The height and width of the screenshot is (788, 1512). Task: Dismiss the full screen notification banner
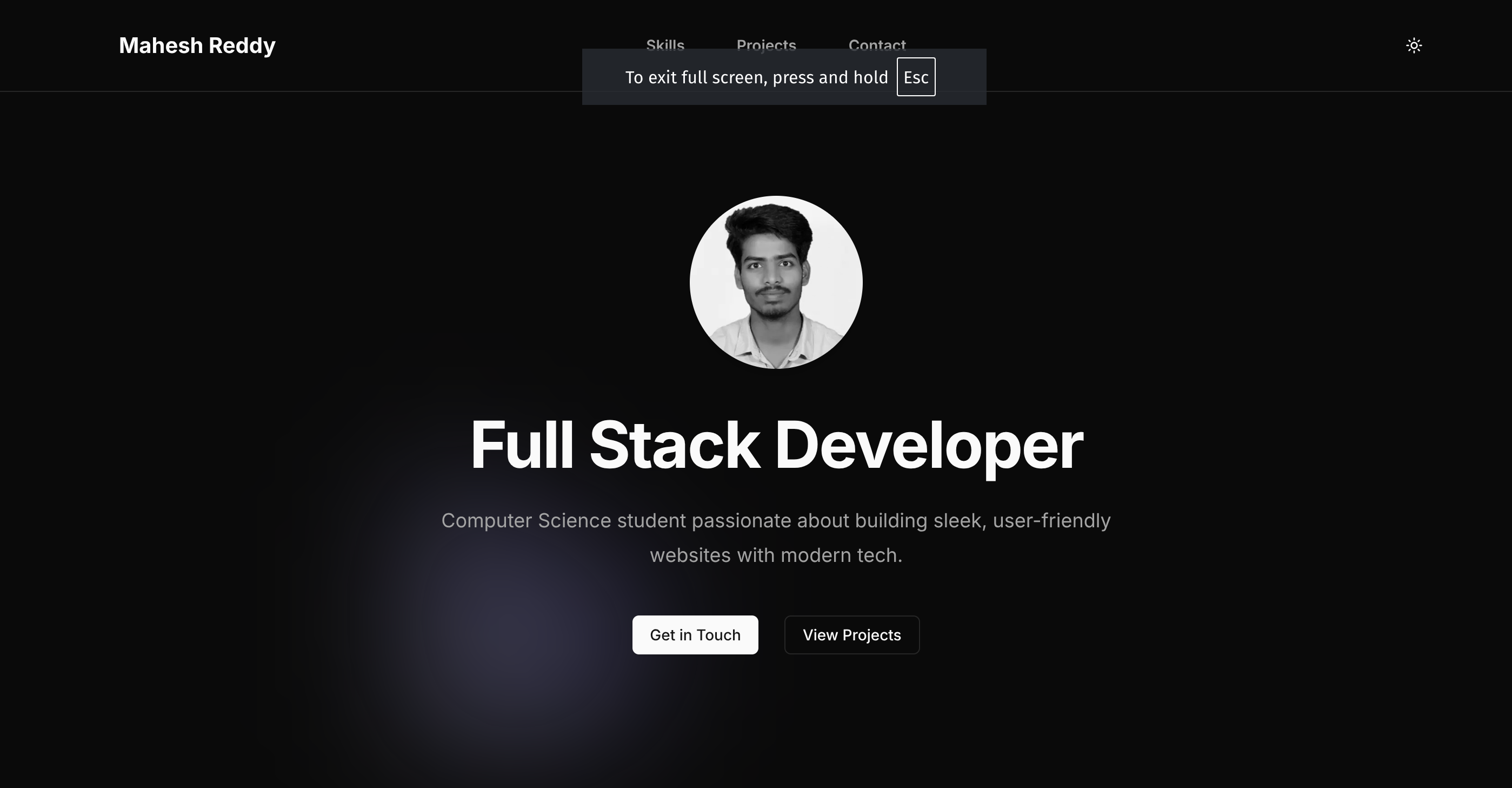pos(784,76)
